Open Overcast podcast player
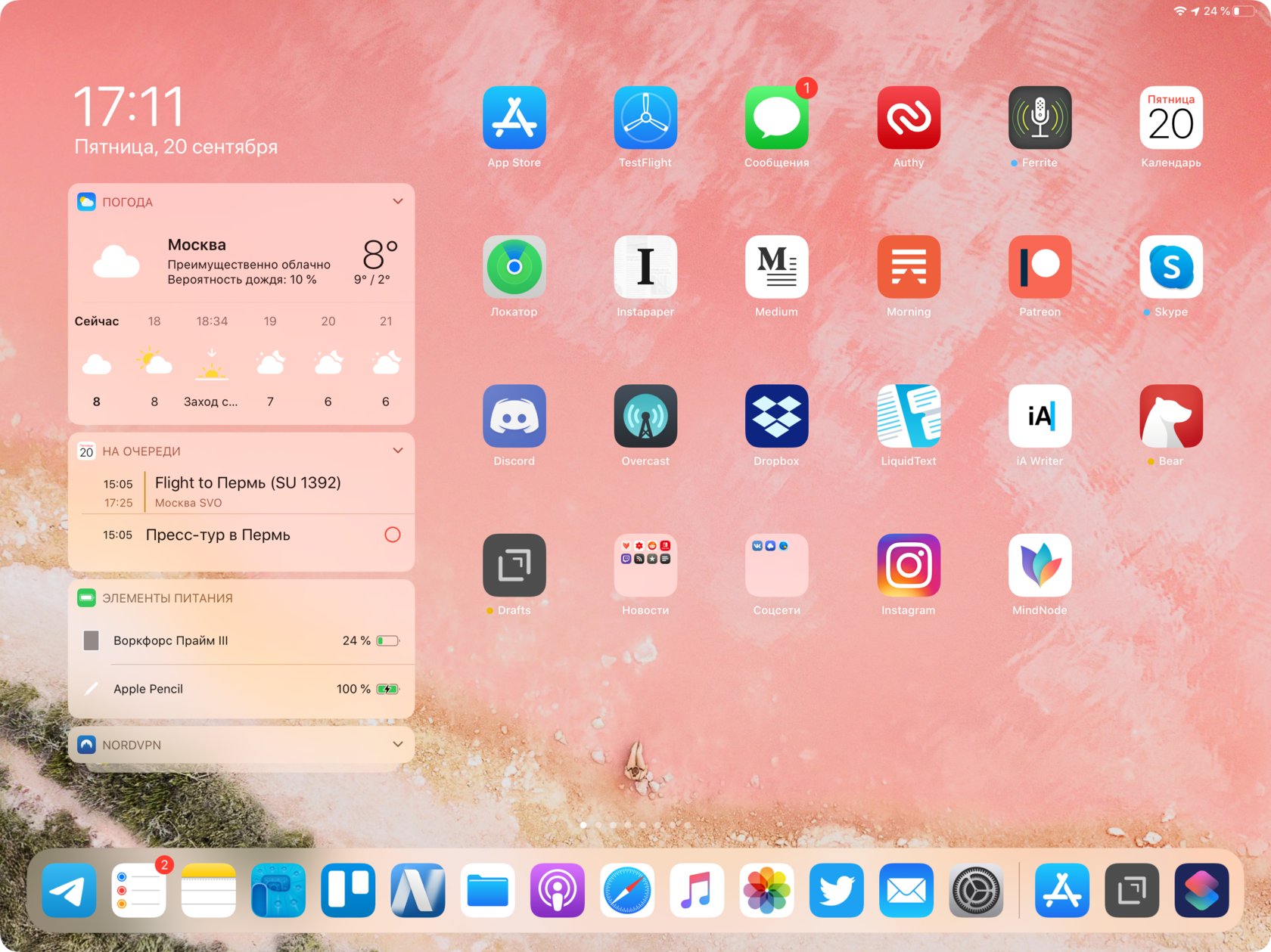The height and width of the screenshot is (952, 1271). pos(645,416)
